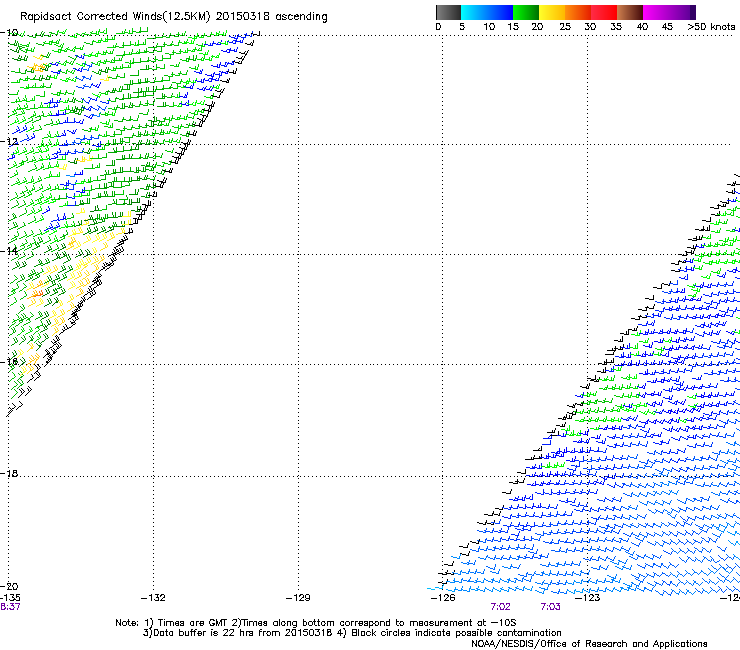Click the 'Times are GMT' note line

316,623
